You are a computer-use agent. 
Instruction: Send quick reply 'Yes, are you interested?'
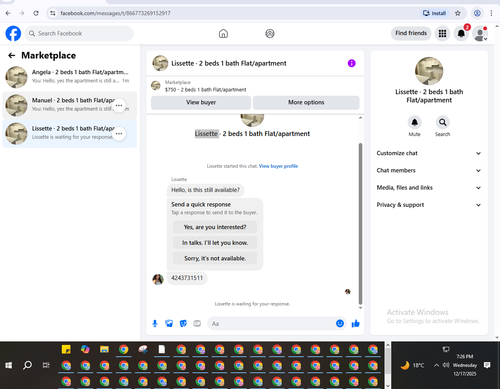pyautogui.click(x=215, y=227)
